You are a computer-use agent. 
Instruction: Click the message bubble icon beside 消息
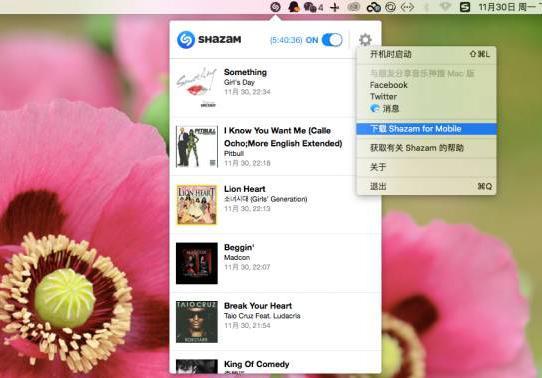375,108
